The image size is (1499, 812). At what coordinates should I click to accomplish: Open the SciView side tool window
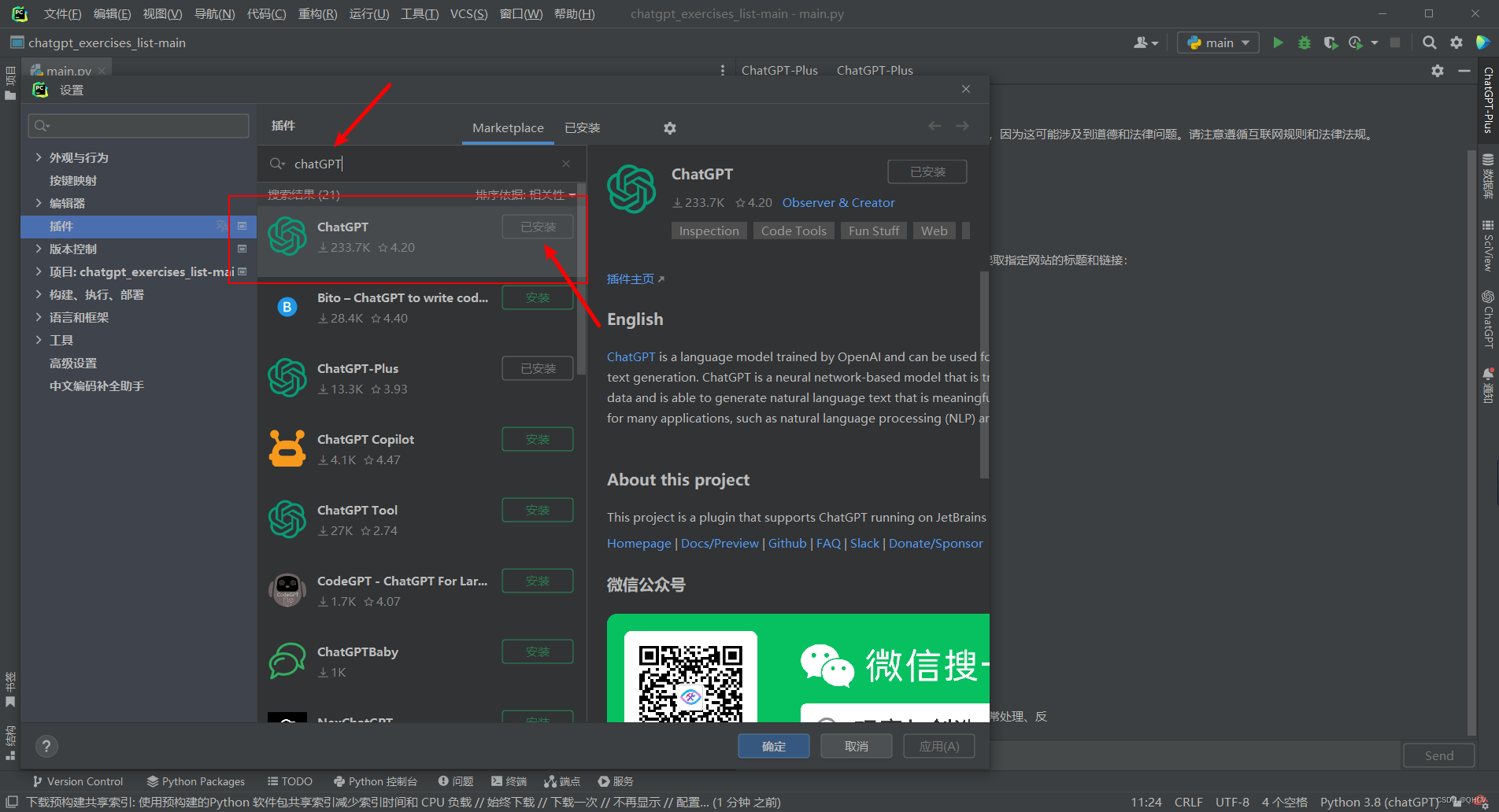click(x=1488, y=245)
